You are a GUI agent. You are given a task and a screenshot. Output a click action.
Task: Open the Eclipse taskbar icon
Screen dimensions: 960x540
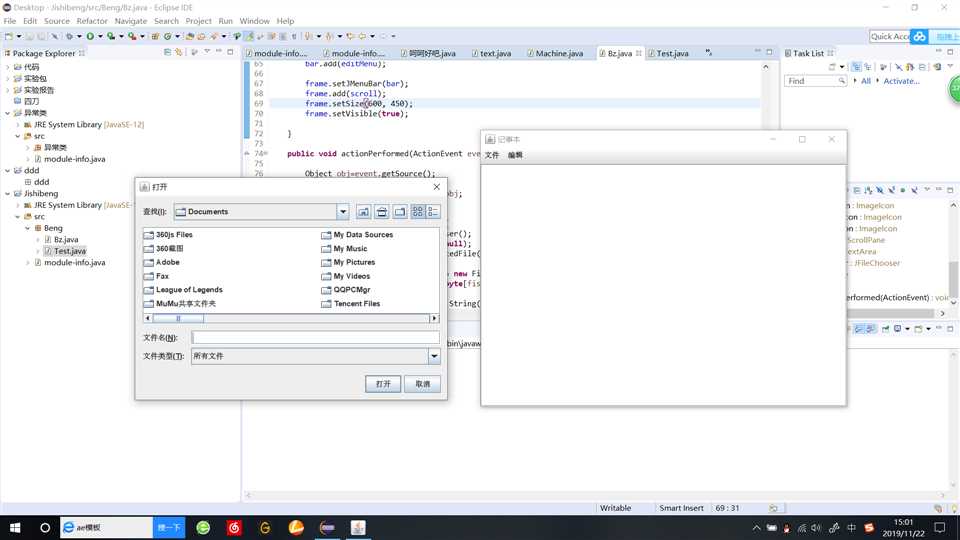point(328,527)
